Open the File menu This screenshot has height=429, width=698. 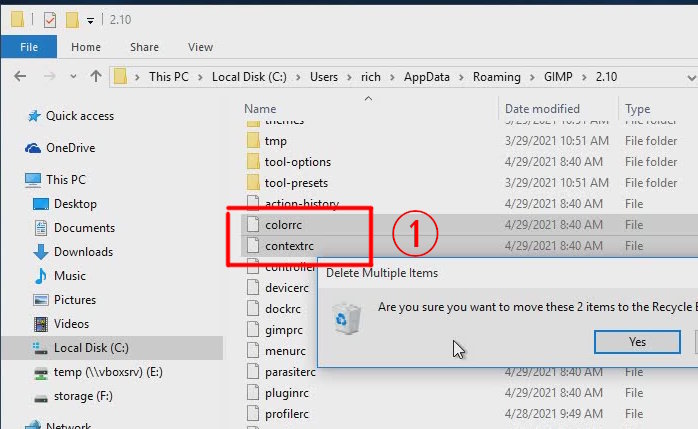click(x=29, y=47)
